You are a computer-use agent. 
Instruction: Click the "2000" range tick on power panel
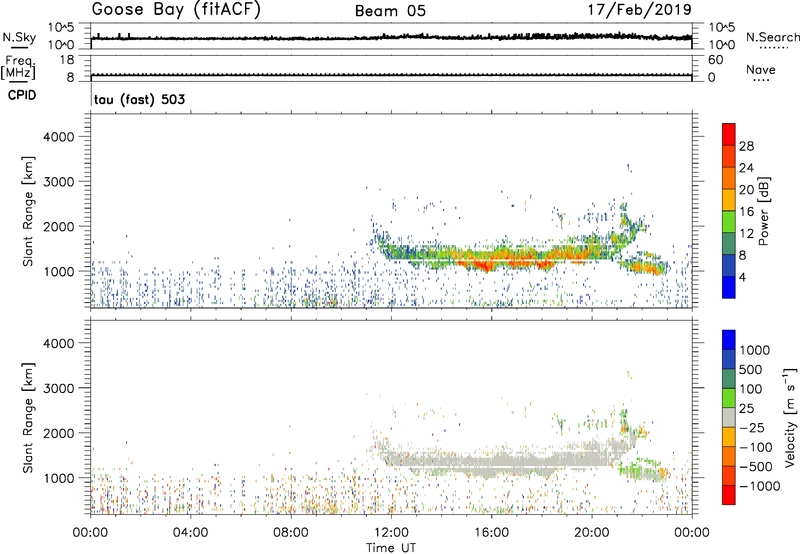[x=59, y=226]
